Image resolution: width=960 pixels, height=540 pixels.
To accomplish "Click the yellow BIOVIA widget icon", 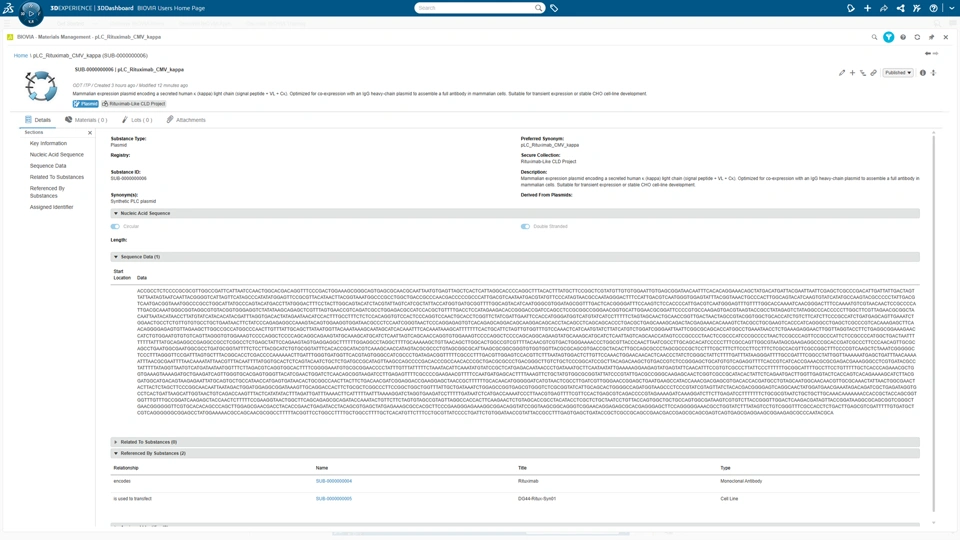I will [10, 37].
